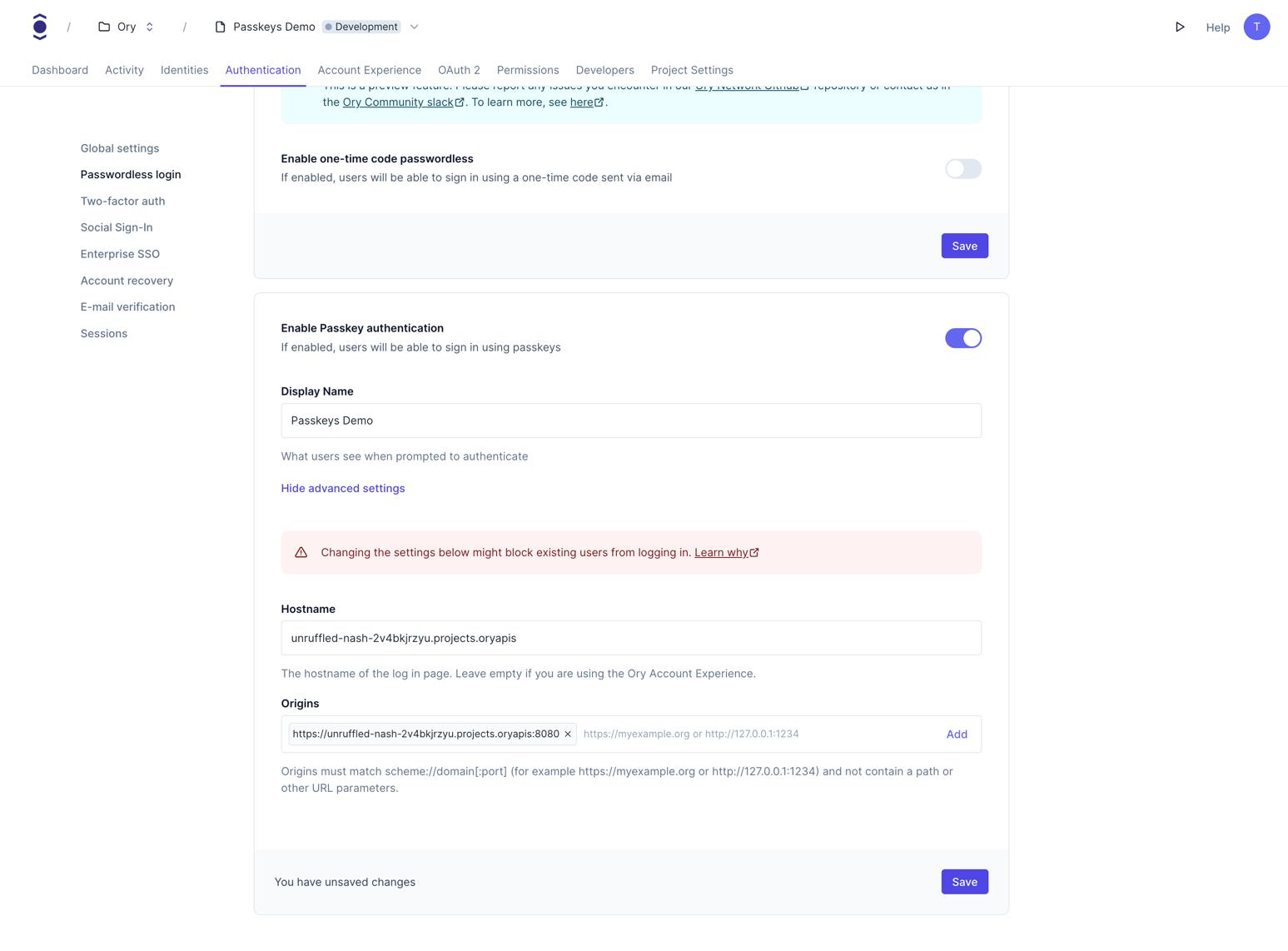Open the T profile avatar menu
This screenshot has width=1288, height=951.
tap(1256, 26)
